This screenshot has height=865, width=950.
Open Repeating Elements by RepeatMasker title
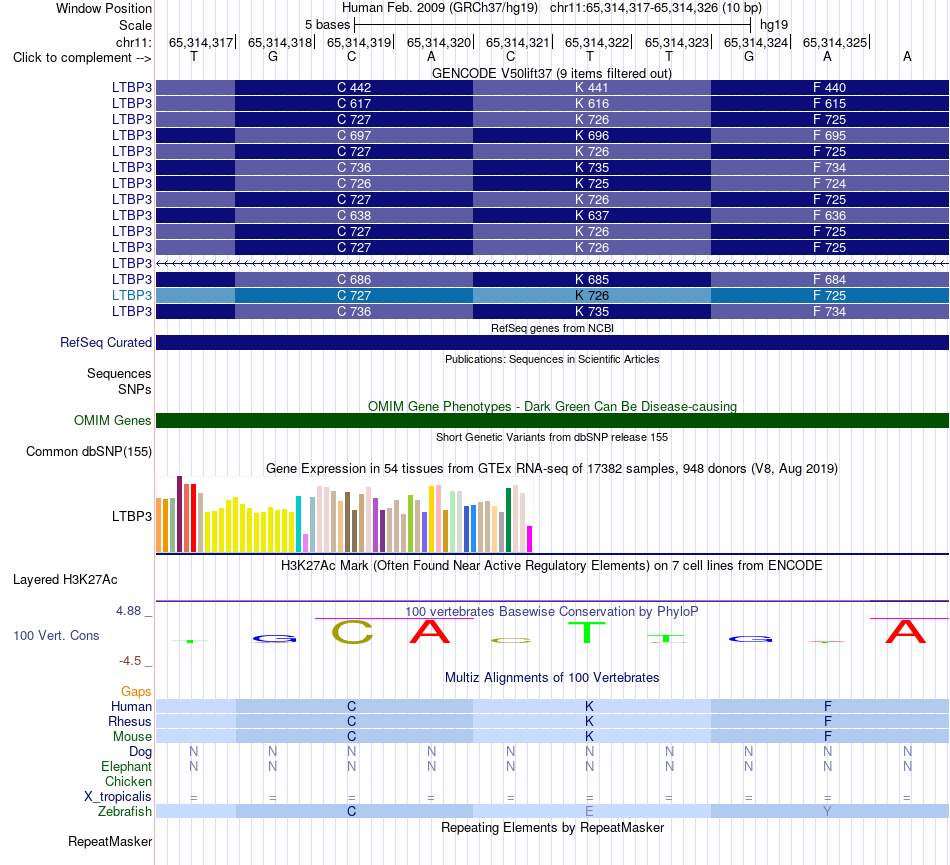552,828
